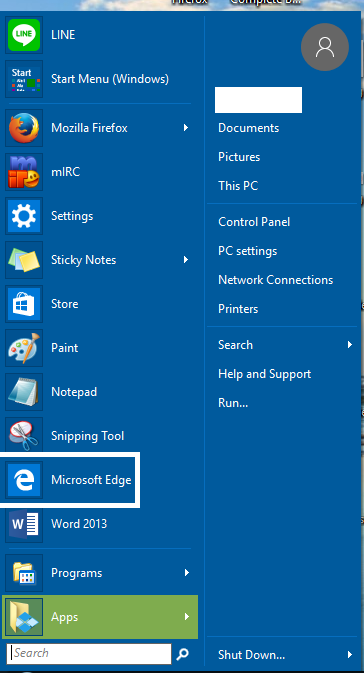Select the Start Menu (Windows) label
The width and height of the screenshot is (364, 673).
pyautogui.click(x=110, y=79)
